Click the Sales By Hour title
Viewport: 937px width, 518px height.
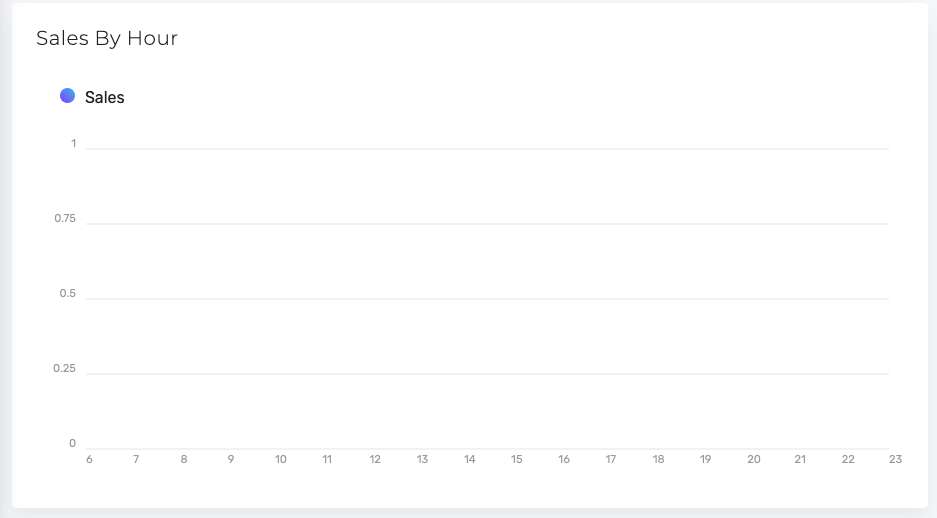pos(107,38)
